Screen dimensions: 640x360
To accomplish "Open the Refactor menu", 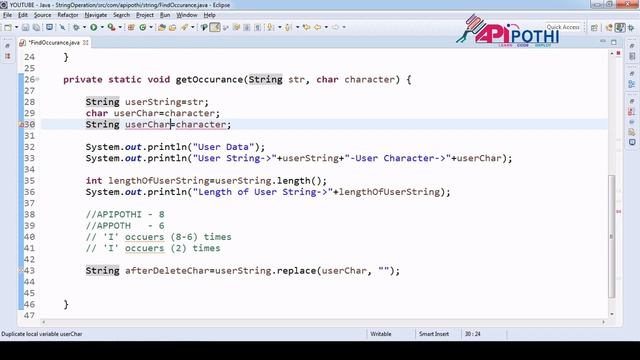I will pos(68,15).
